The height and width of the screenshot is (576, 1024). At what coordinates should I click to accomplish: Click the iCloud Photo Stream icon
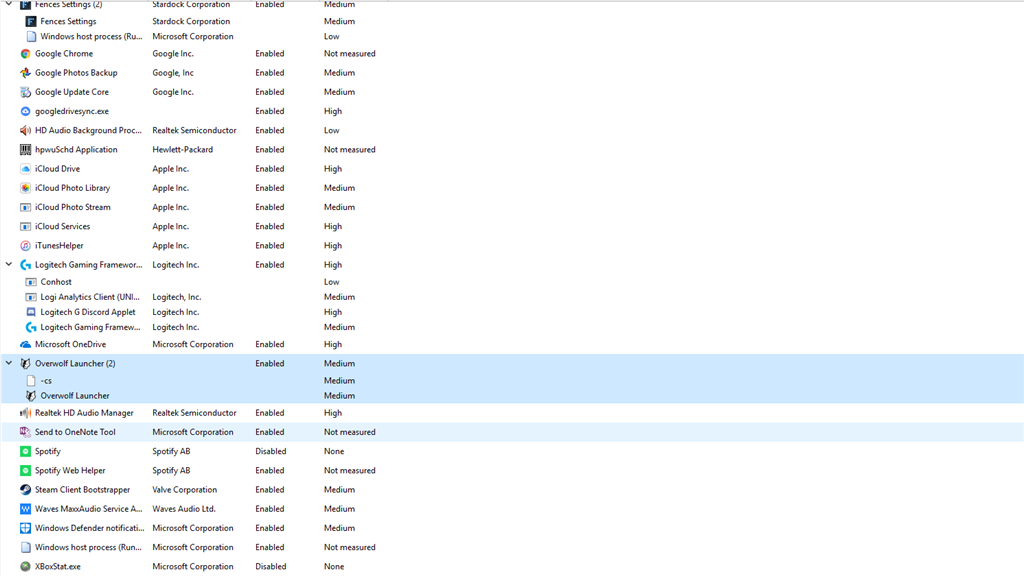(25, 207)
